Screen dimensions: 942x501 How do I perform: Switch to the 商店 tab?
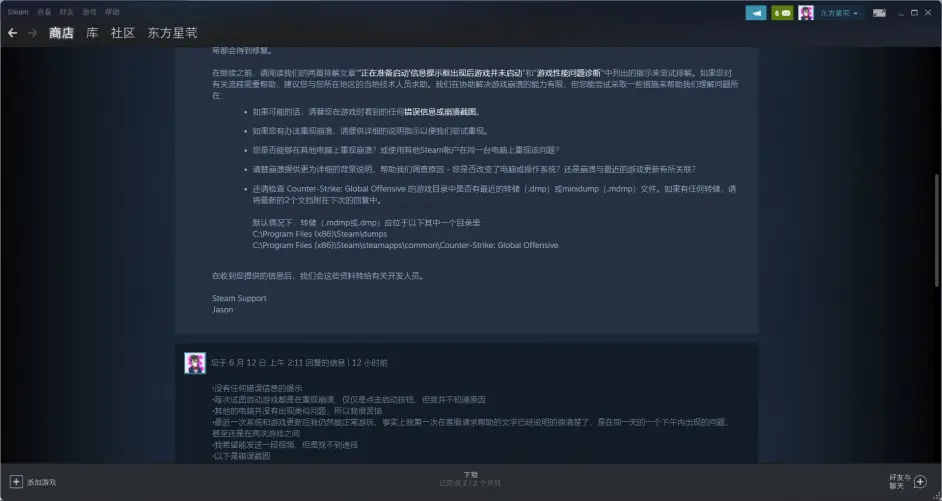click(x=61, y=33)
